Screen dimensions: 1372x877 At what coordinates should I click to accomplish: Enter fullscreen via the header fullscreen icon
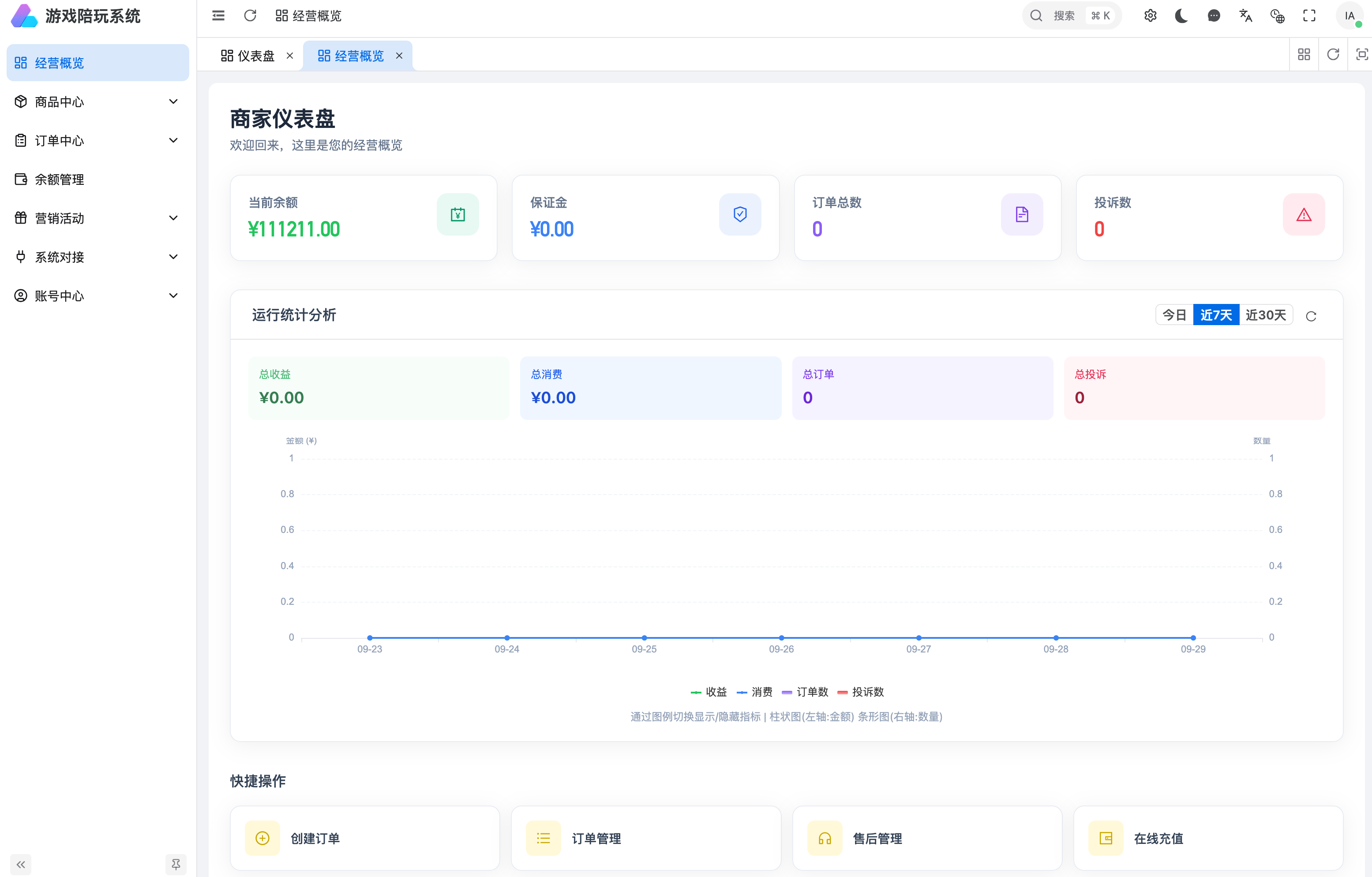point(1310,15)
